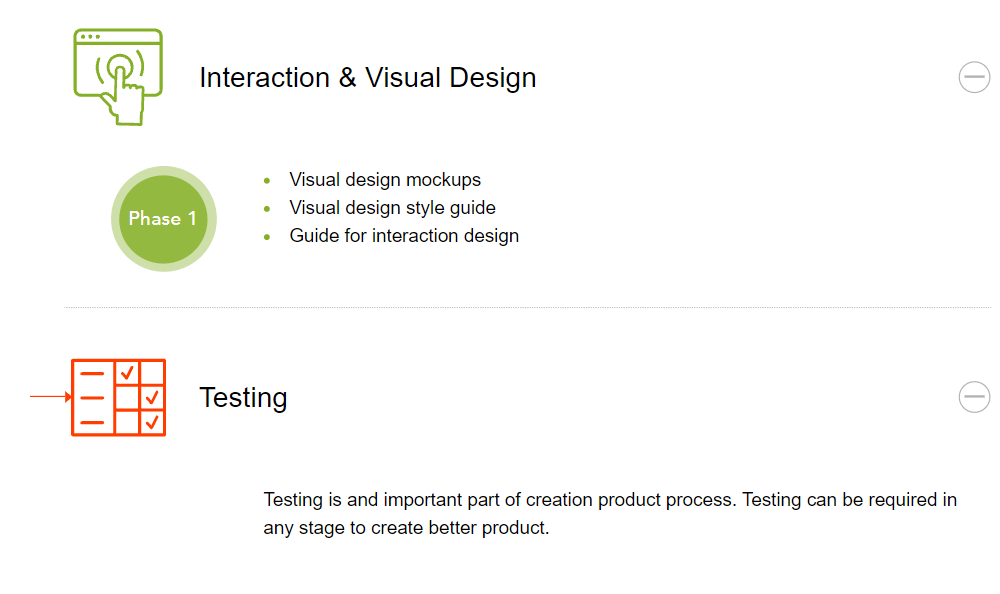Collapse the Interaction & Visual Design section
The height and width of the screenshot is (594, 1000).
pyautogui.click(x=974, y=77)
